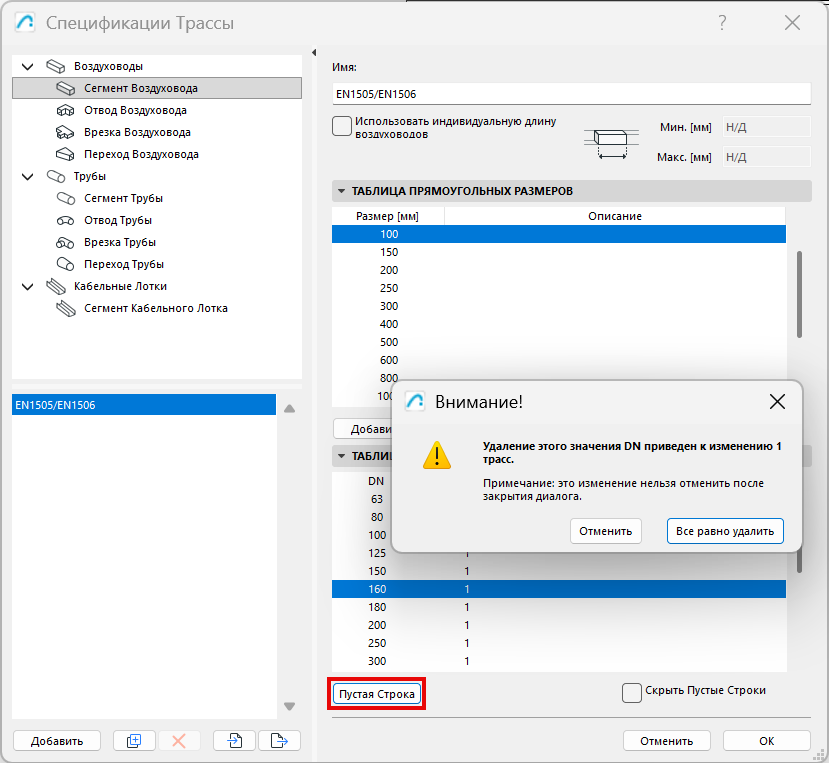The width and height of the screenshot is (829, 763).
Task: Click rectangular sizes table scrollbar
Action: [799, 295]
